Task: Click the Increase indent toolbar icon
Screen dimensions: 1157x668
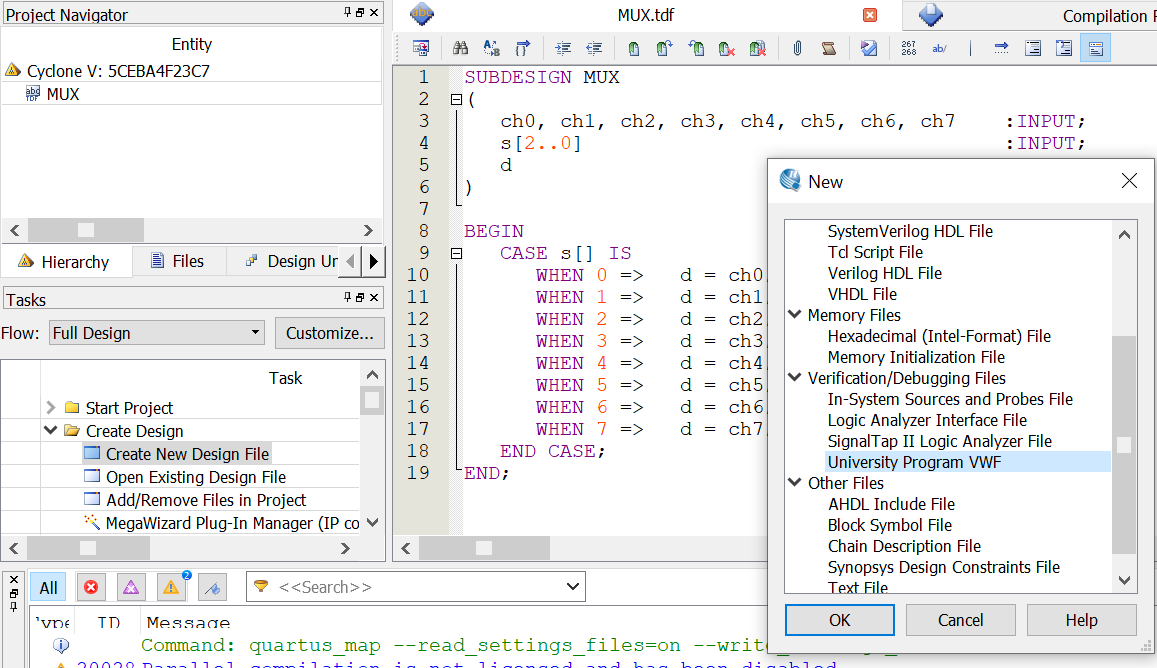Action: [x=563, y=49]
